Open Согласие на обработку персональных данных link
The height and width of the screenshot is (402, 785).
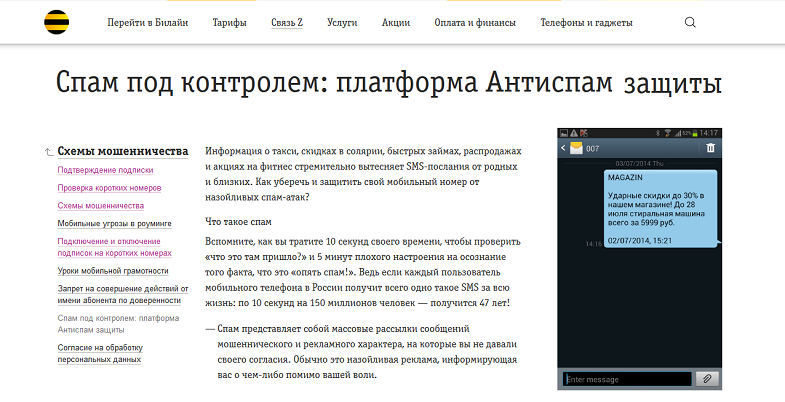100,353
